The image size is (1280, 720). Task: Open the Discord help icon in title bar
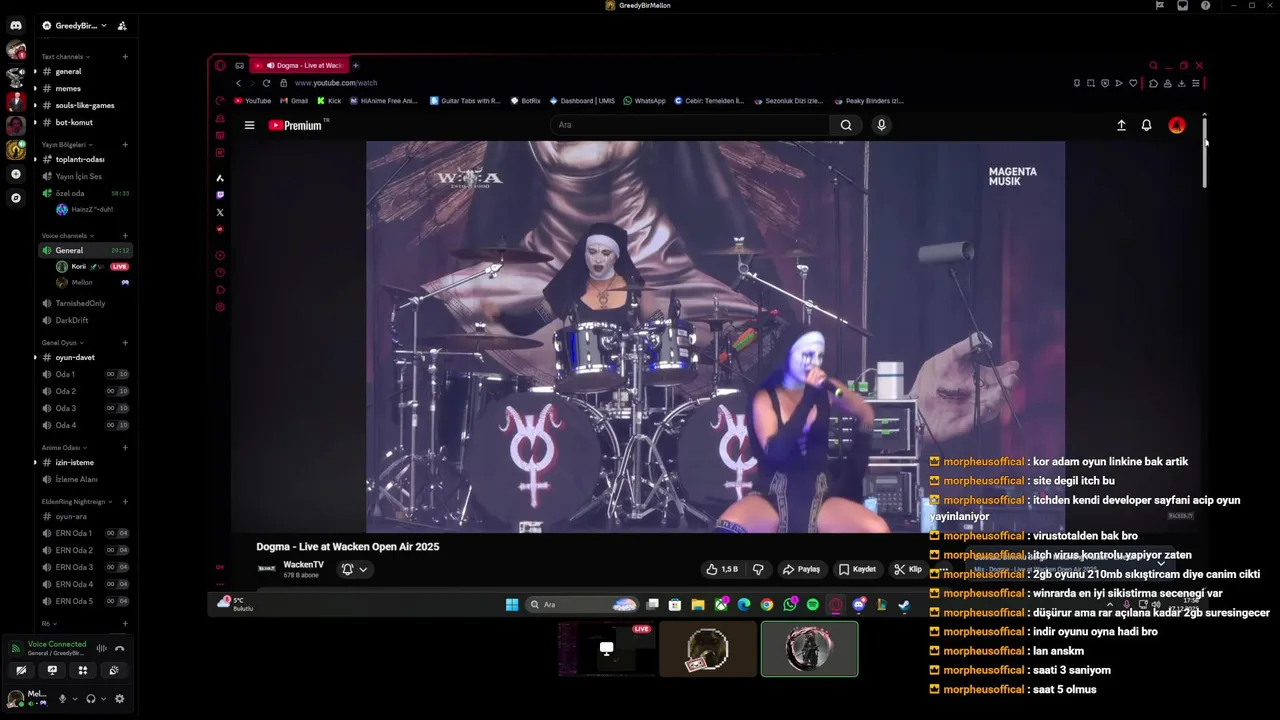click(x=1205, y=5)
